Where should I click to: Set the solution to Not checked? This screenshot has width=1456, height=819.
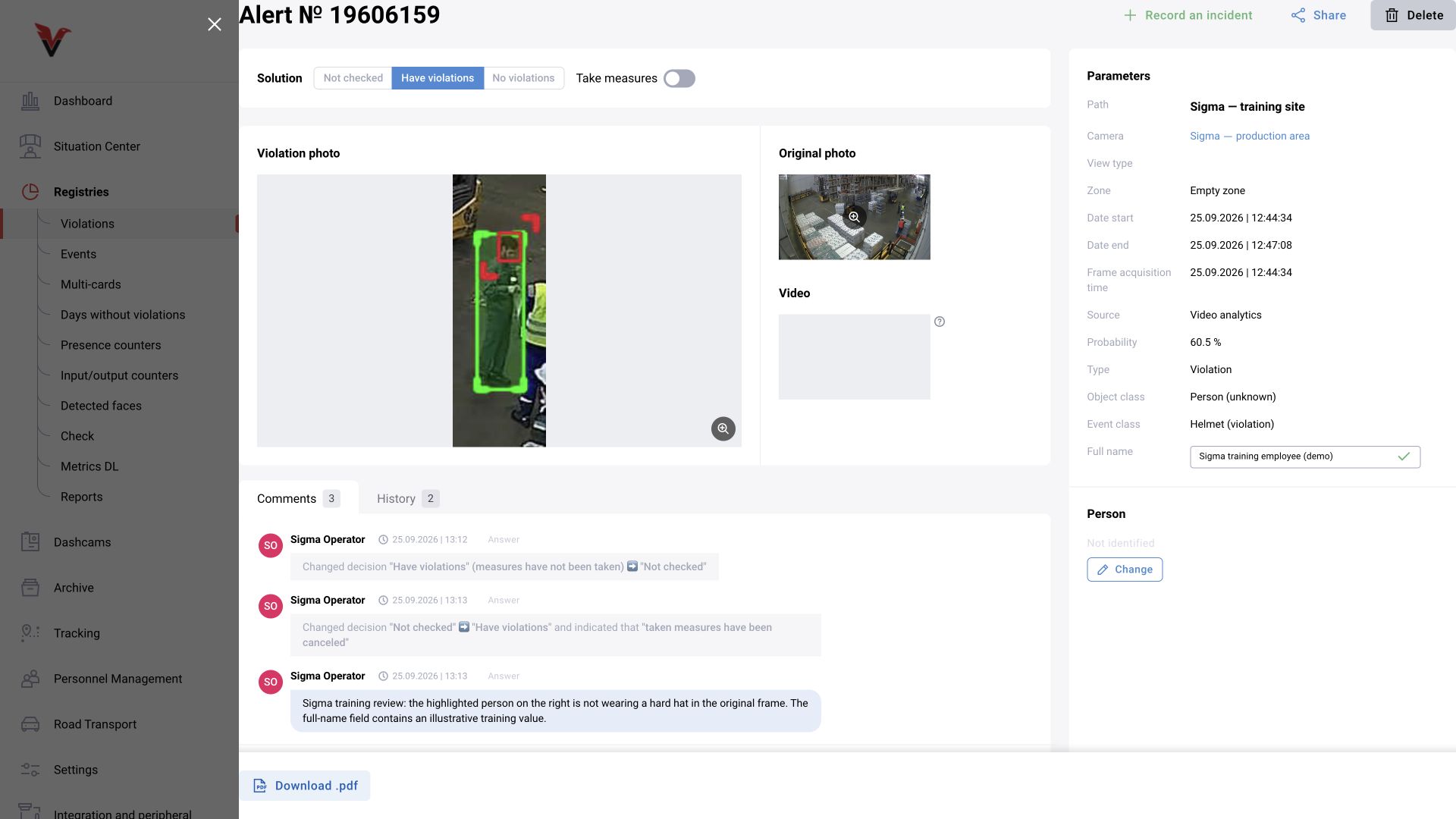tap(353, 78)
